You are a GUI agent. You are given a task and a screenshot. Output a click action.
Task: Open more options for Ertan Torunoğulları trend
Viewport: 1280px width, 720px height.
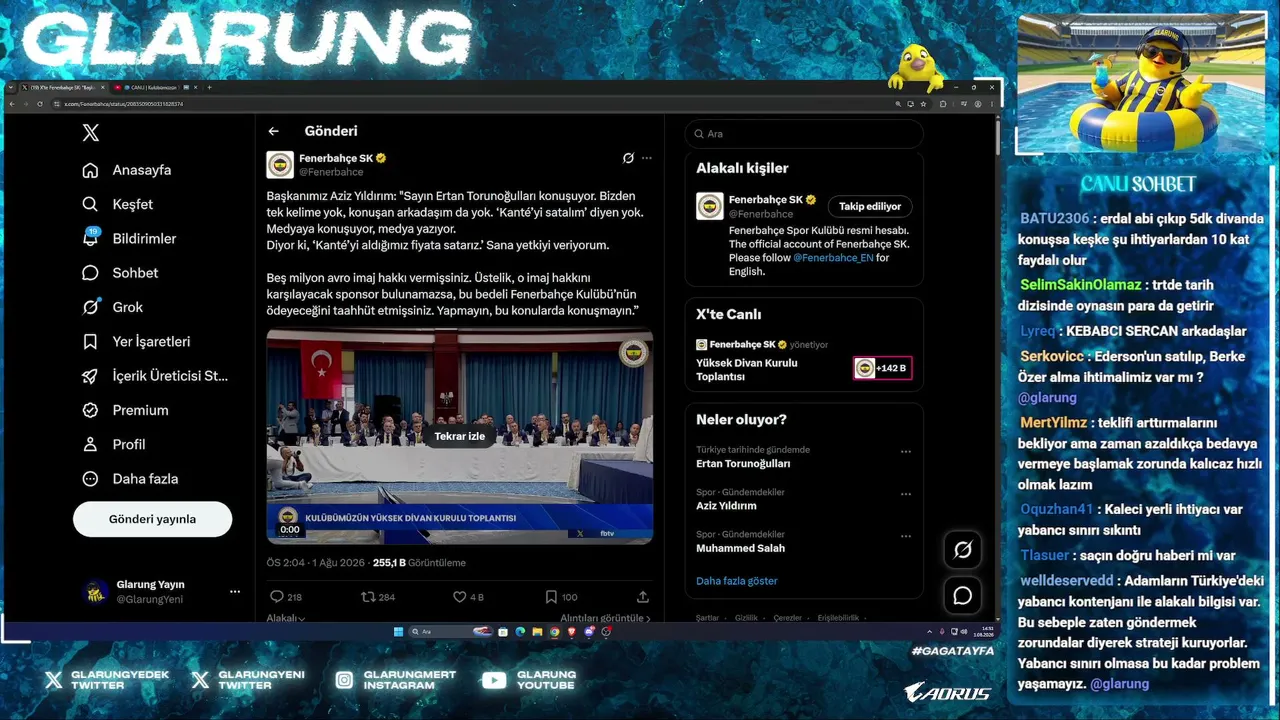click(906, 452)
